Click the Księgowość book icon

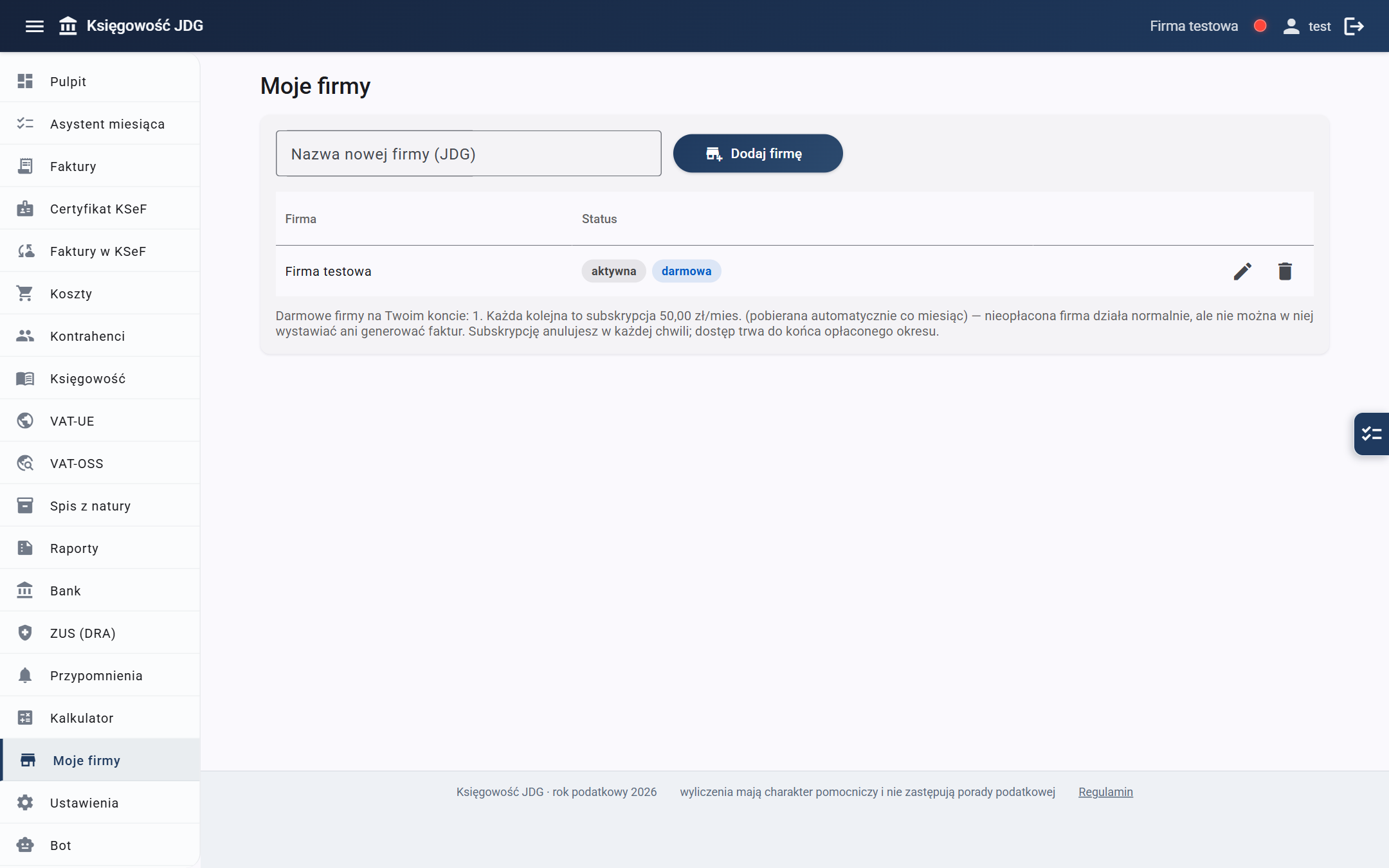(25, 378)
